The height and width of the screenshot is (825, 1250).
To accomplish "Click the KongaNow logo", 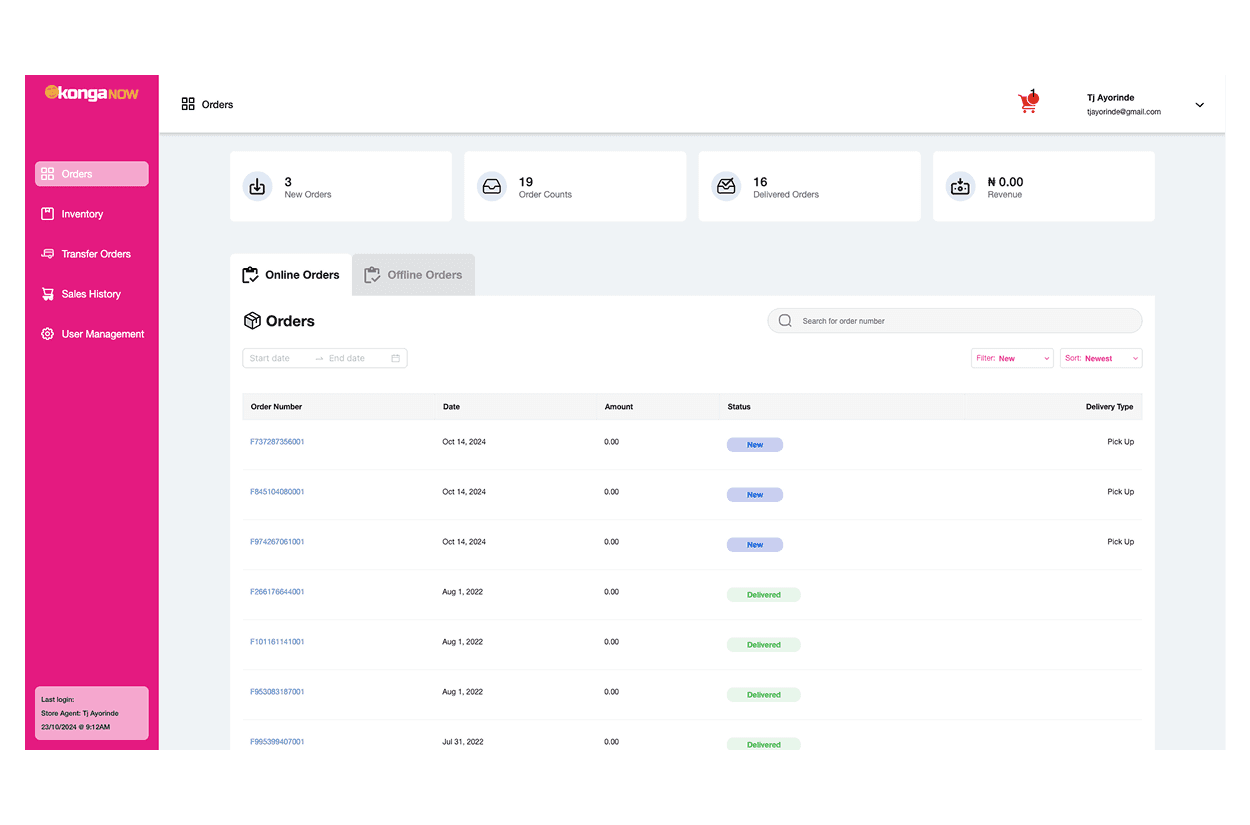I will [92, 93].
